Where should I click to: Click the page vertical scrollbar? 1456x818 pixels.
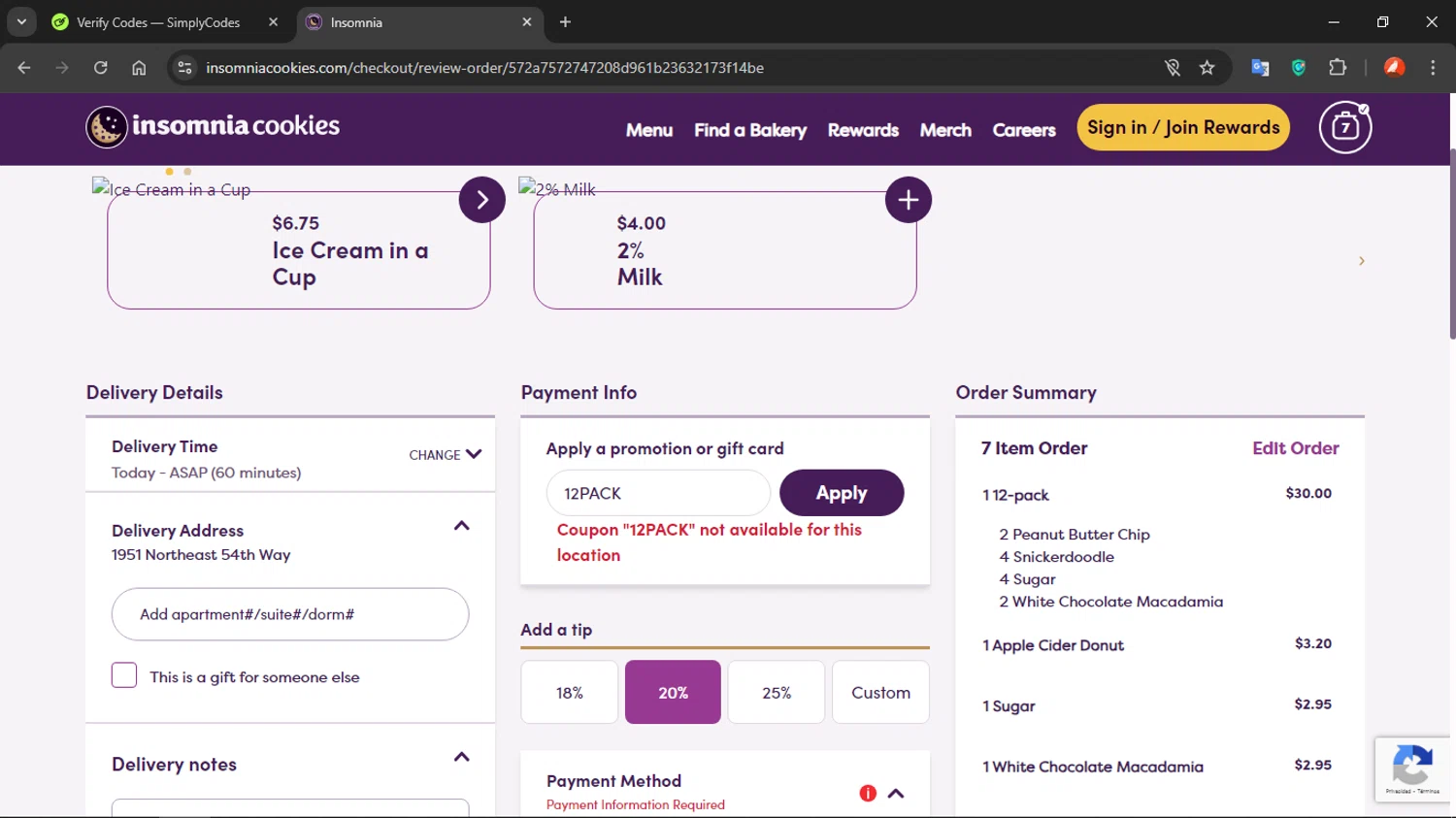1452,243
